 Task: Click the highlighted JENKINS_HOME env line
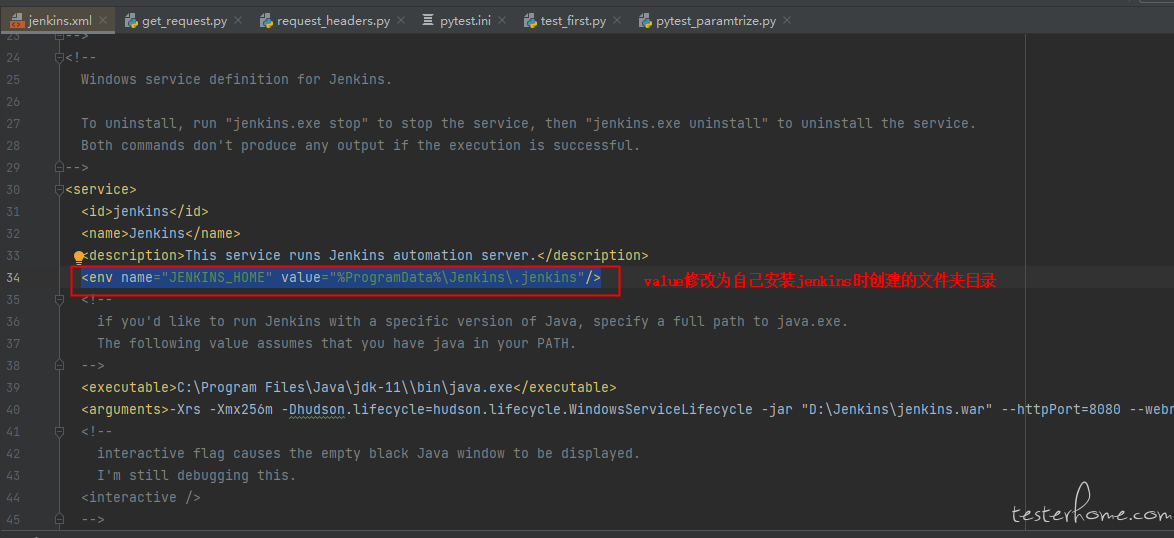pos(341,278)
